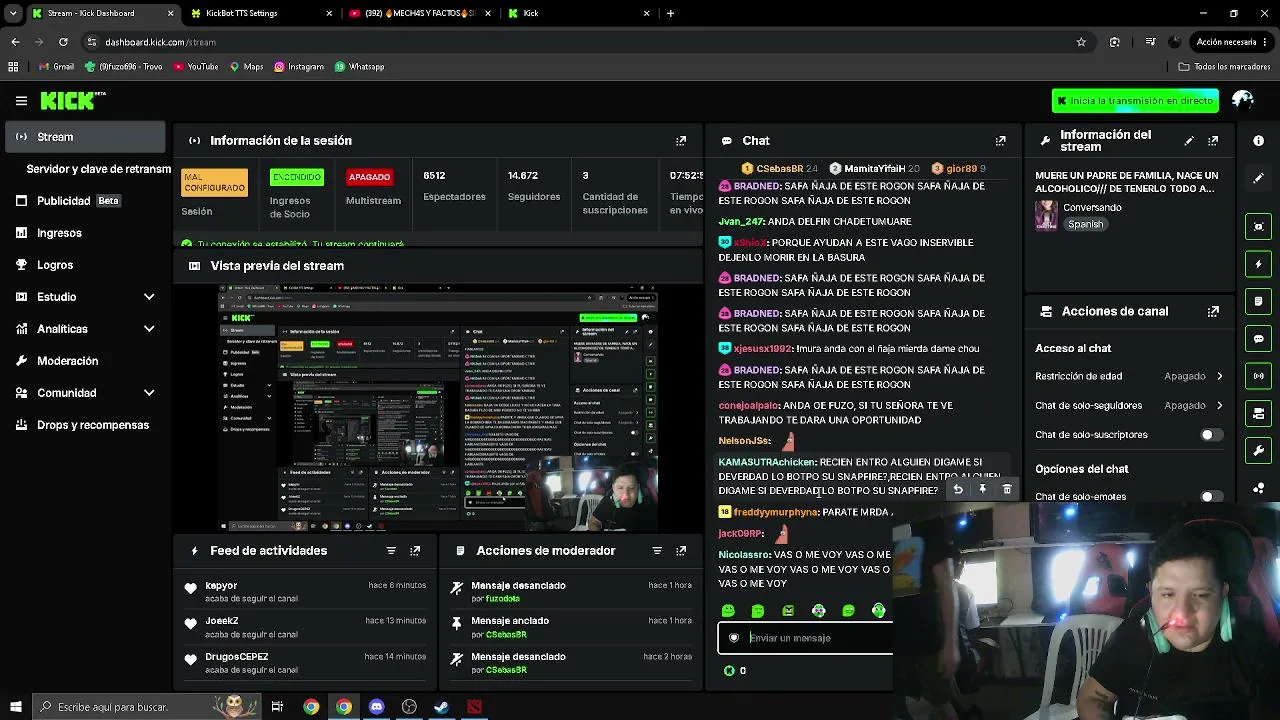Open new browser tab

click(670, 13)
